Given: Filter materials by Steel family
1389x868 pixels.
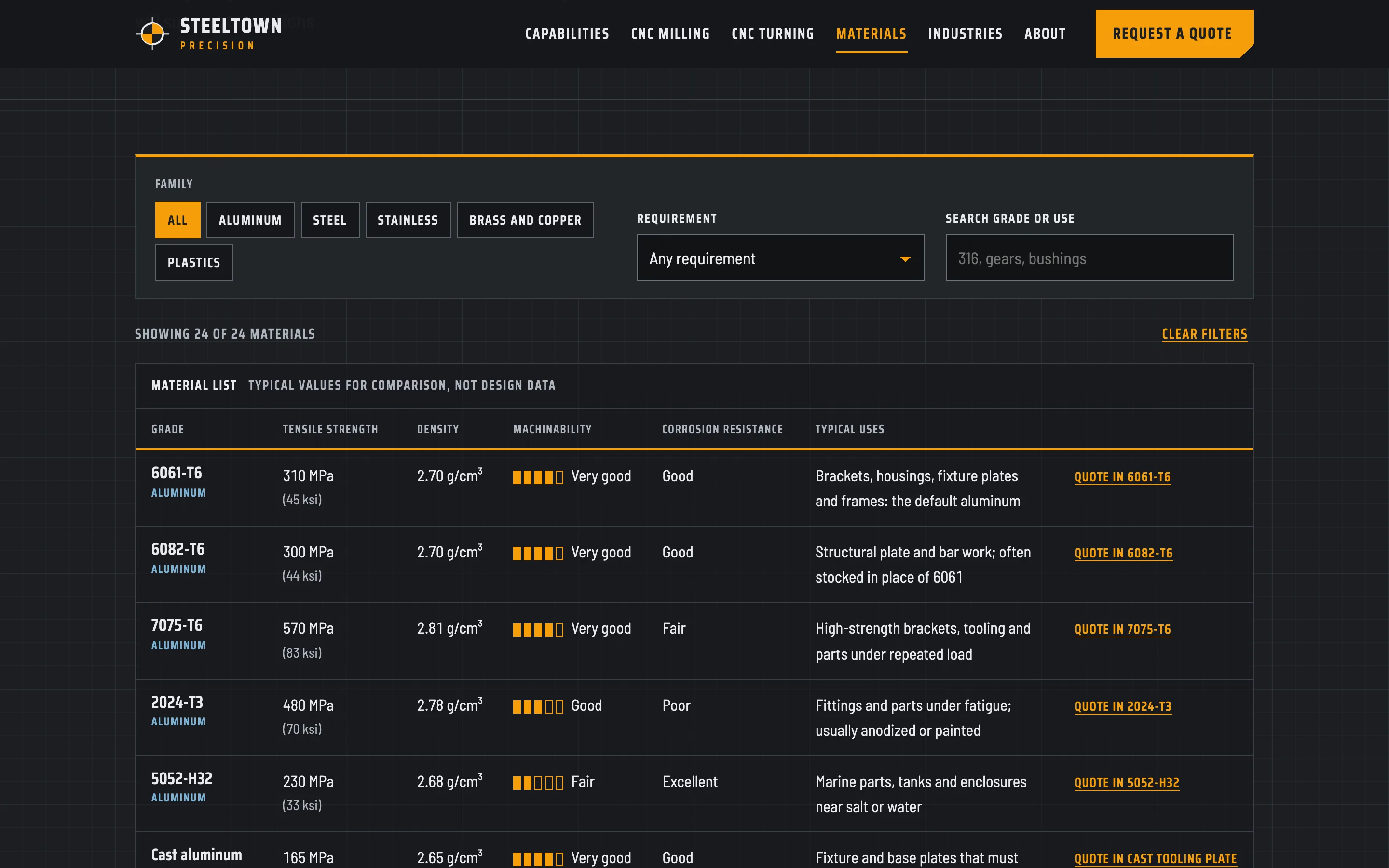Looking at the screenshot, I should click(329, 220).
